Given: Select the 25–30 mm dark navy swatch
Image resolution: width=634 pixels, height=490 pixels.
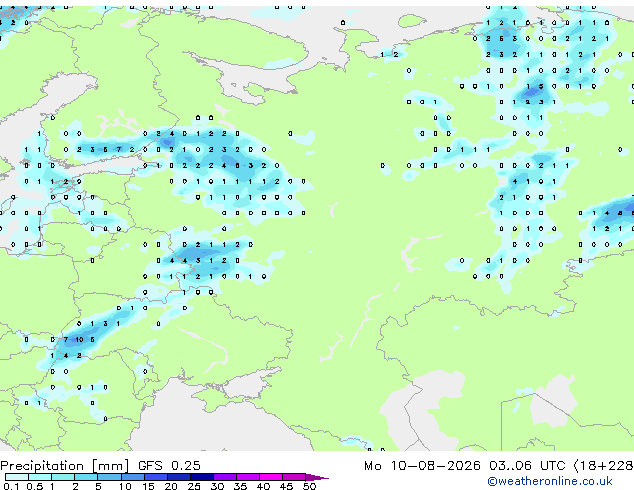Looking at the screenshot, I should pos(202,477).
